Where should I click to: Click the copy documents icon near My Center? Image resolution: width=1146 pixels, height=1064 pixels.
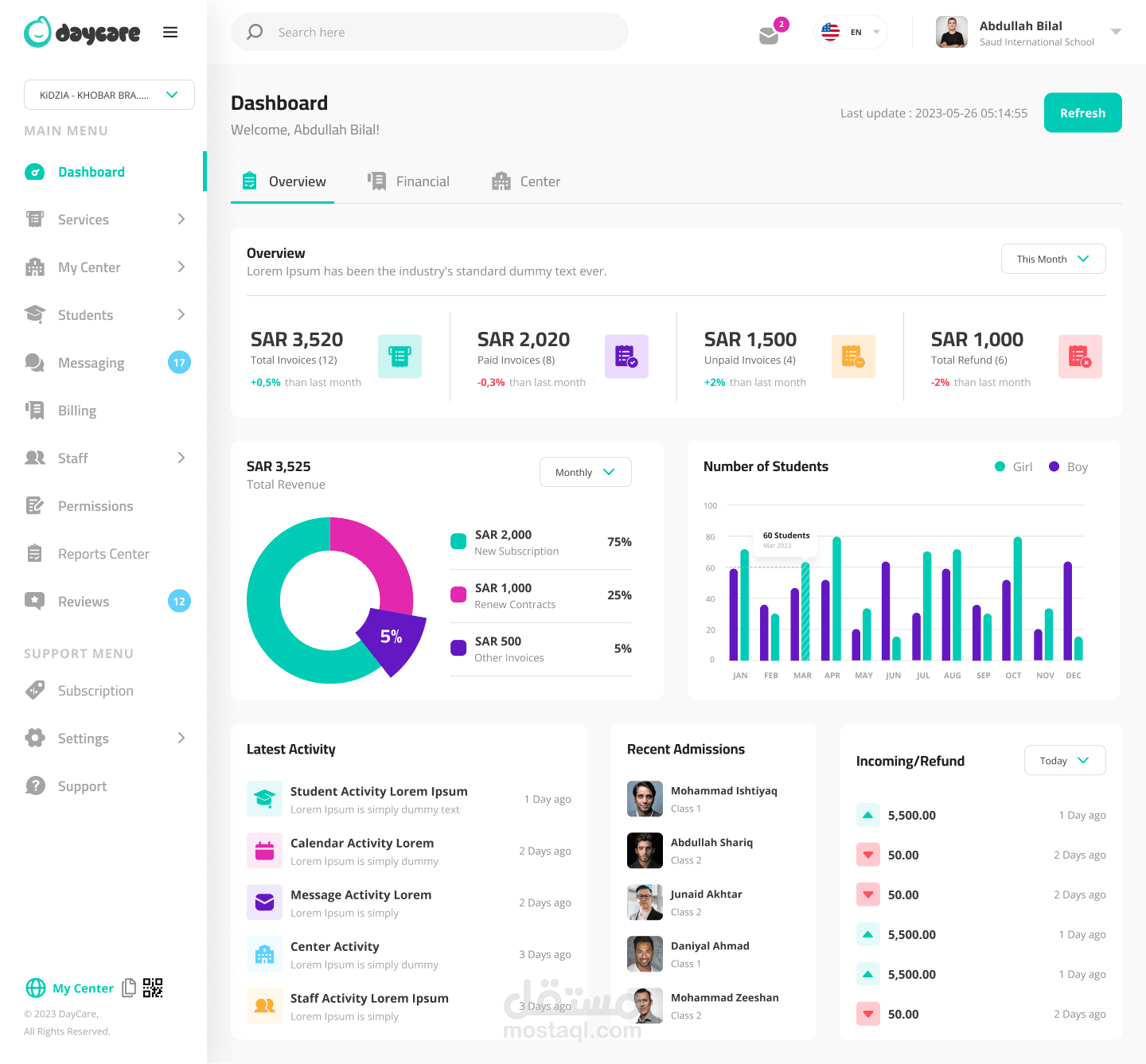click(128, 988)
